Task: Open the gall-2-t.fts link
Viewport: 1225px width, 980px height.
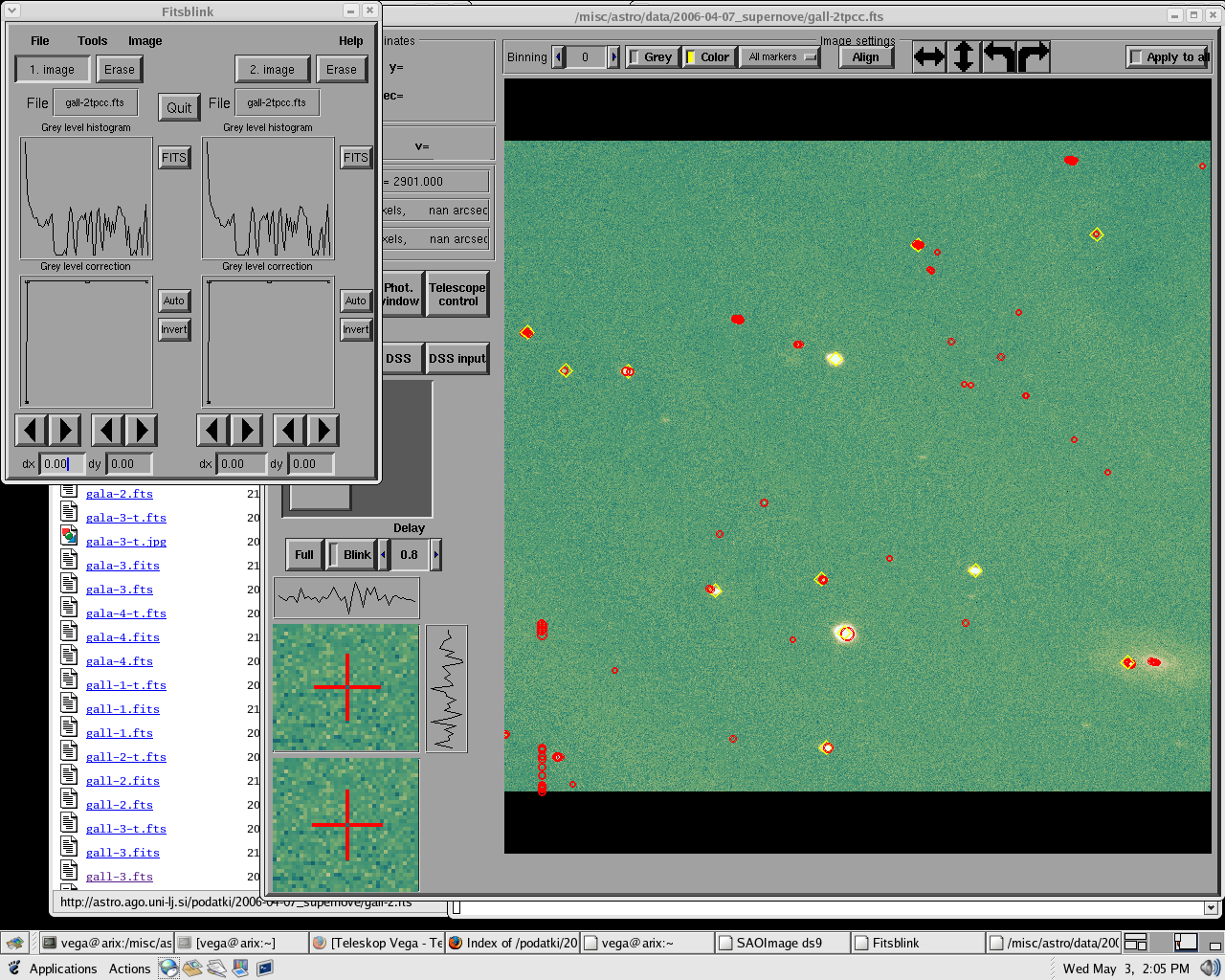Action: click(x=126, y=757)
